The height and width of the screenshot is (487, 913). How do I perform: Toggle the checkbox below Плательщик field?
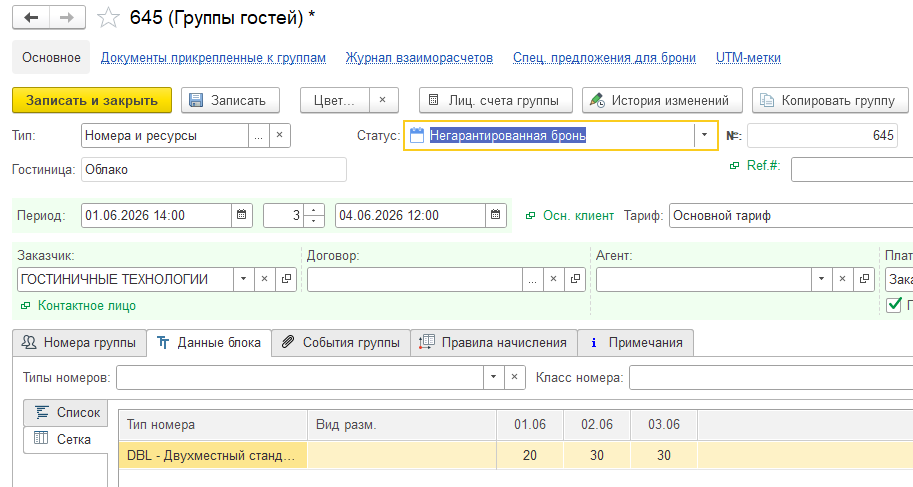pos(894,304)
